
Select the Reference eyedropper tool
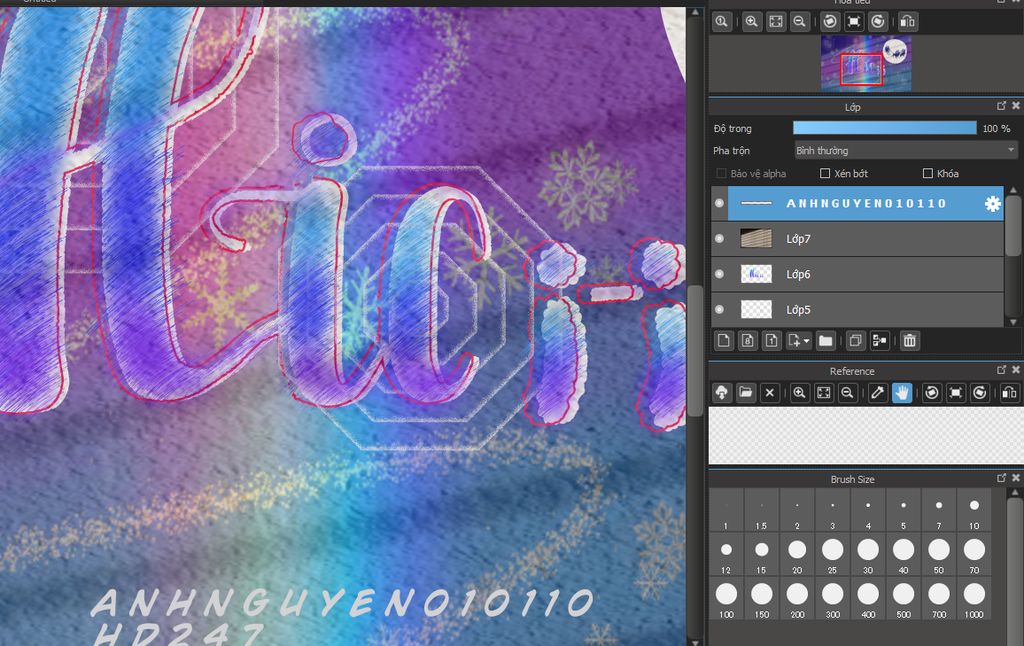click(x=878, y=393)
